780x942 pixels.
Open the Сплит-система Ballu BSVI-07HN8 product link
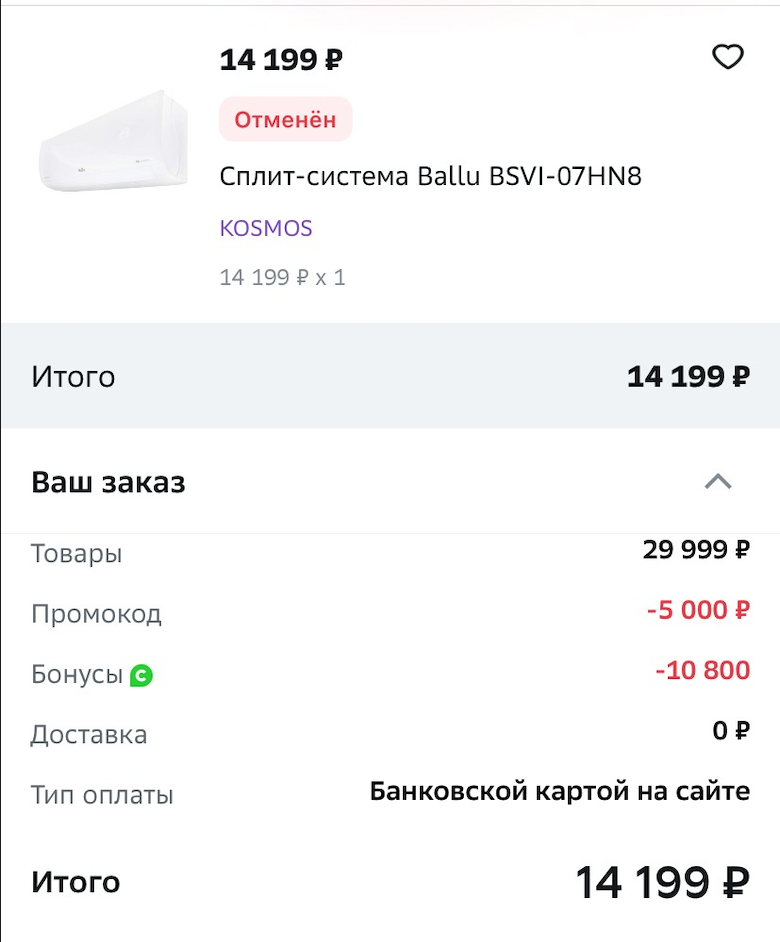point(430,177)
